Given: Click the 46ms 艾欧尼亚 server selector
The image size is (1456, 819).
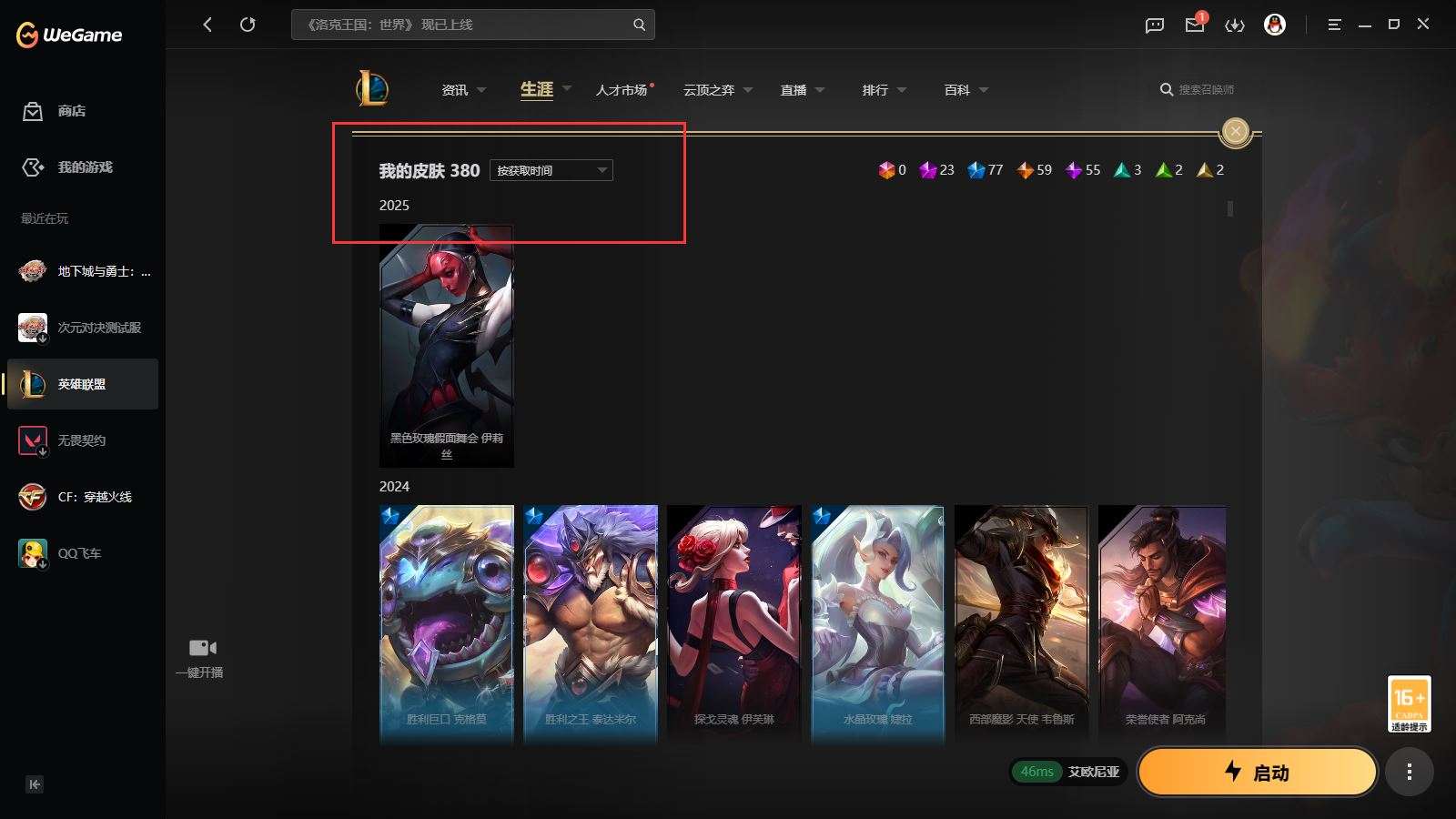Looking at the screenshot, I should click(1069, 772).
